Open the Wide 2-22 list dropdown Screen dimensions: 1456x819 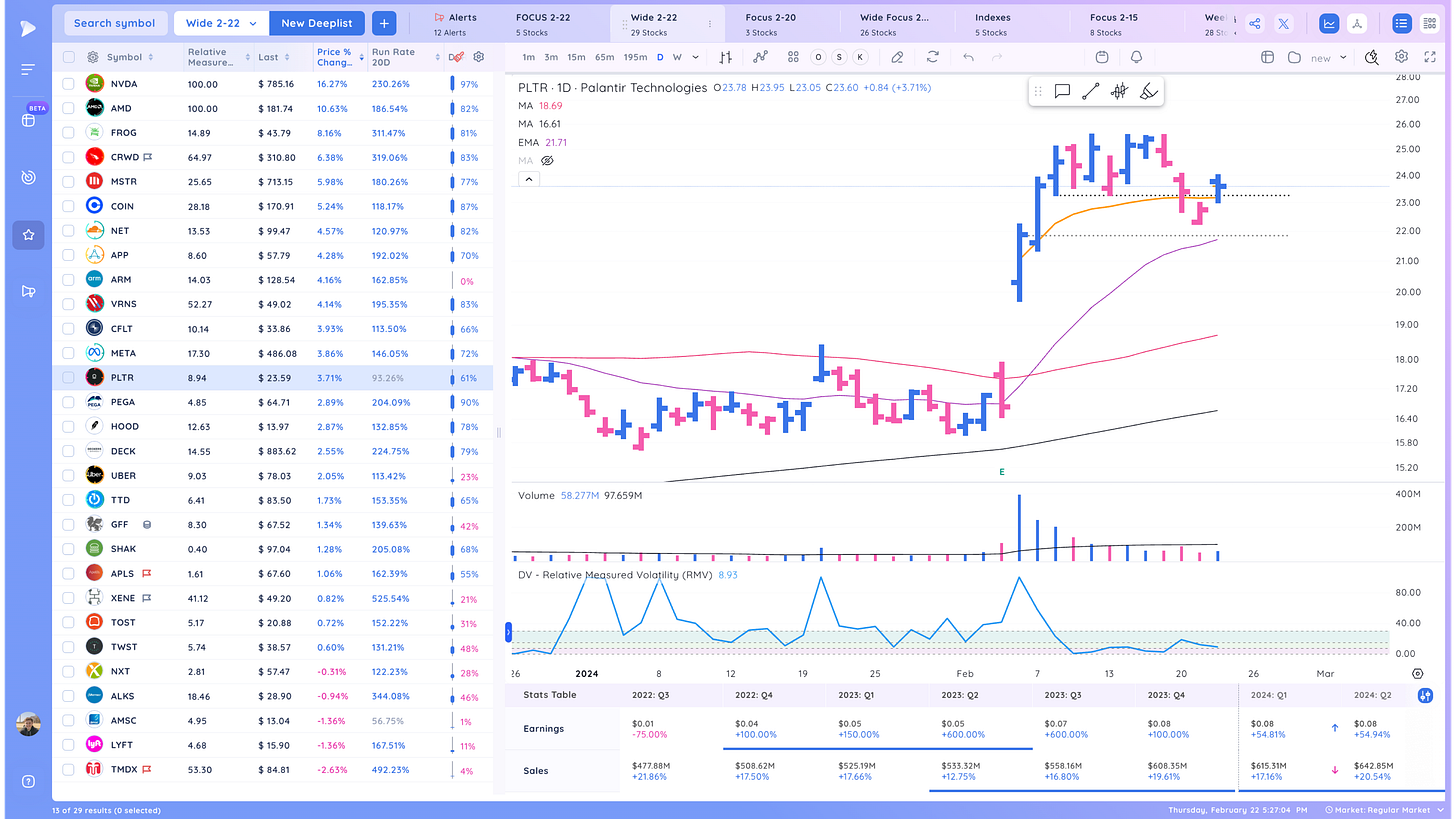tap(221, 23)
